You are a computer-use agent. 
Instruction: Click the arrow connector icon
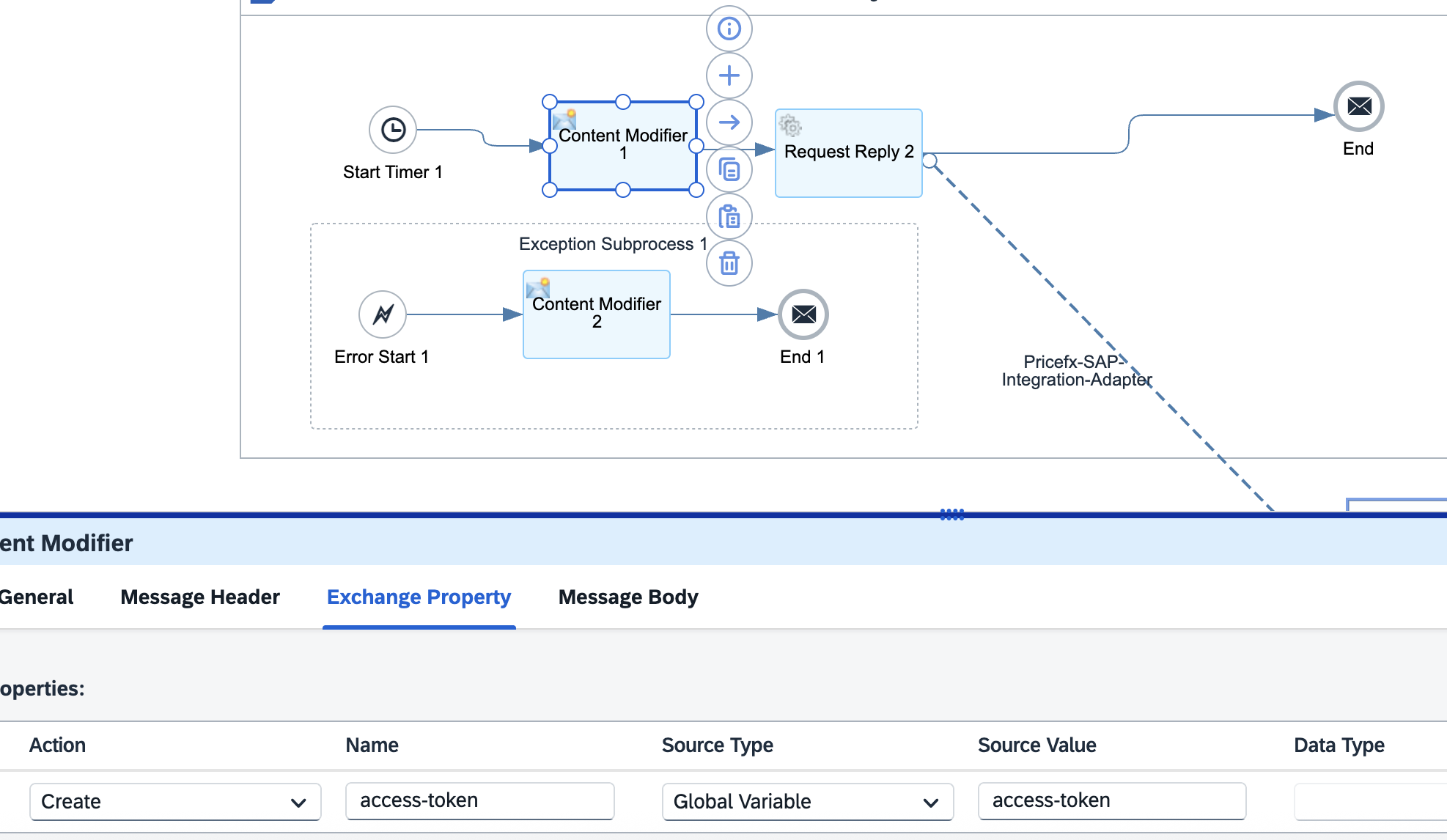coord(729,122)
